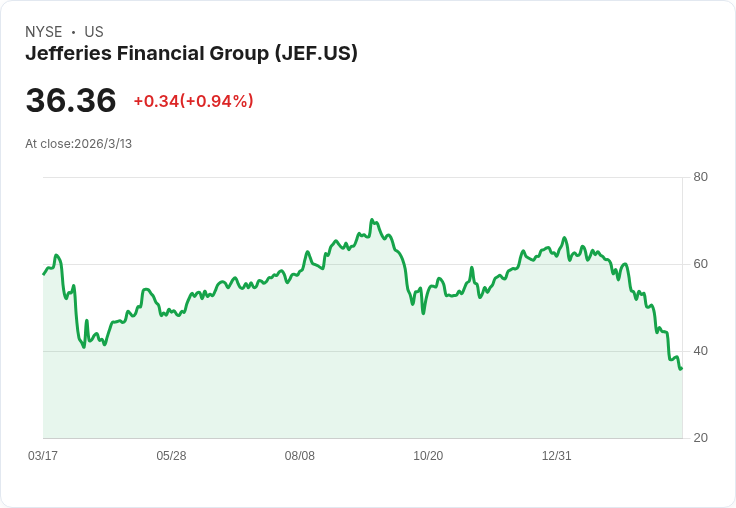Click the highest peak of the price line
Viewport: 736px width, 508px height.
coord(371,220)
